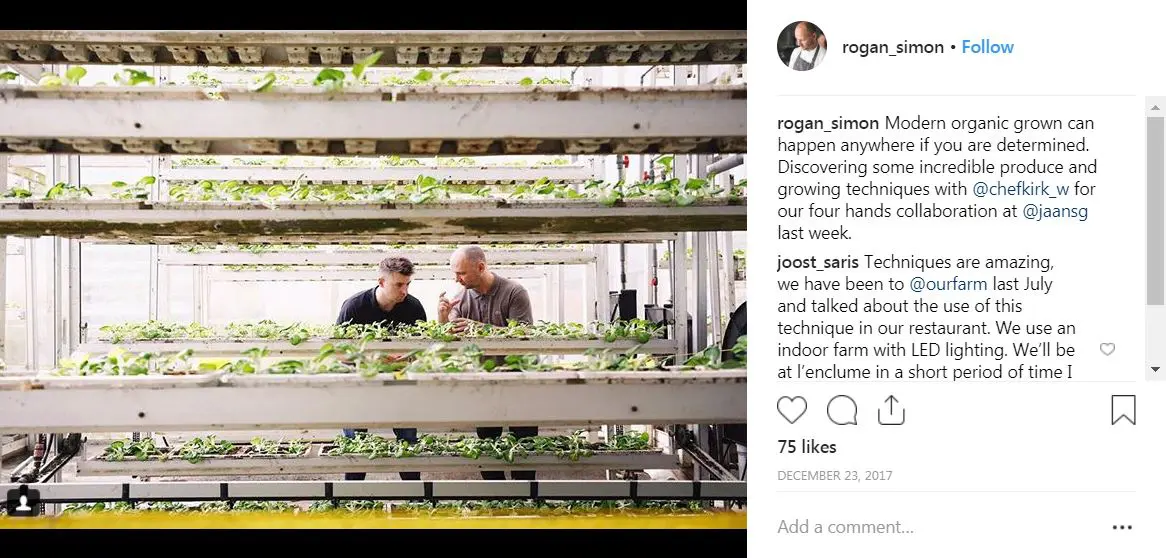View joost_saris commenter profile
The image size is (1166, 558).
(818, 263)
